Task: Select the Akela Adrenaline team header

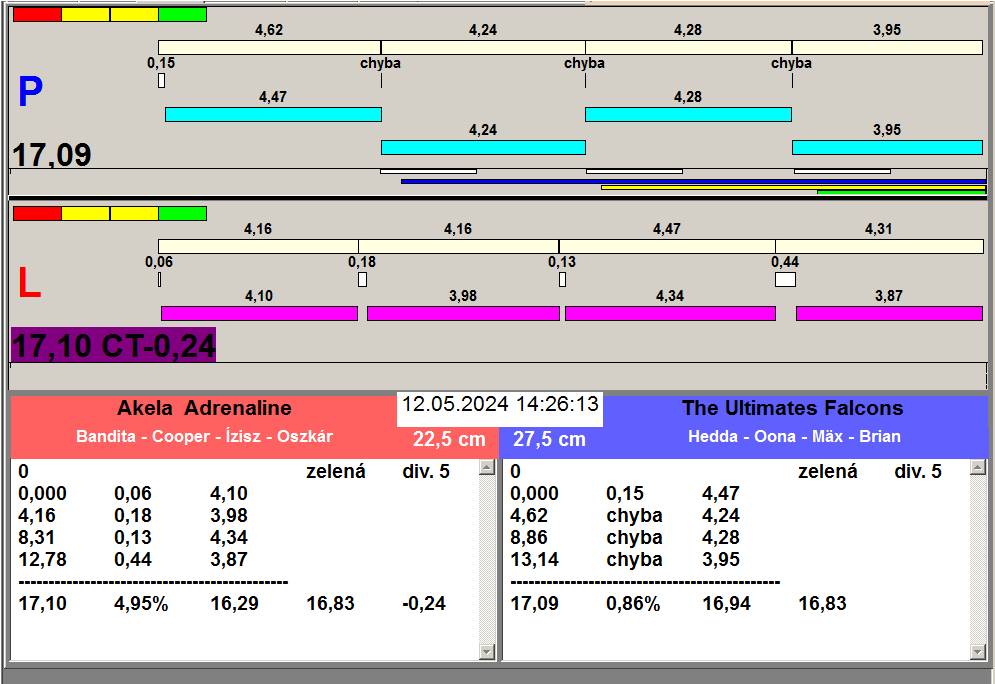Action: pyautogui.click(x=204, y=408)
